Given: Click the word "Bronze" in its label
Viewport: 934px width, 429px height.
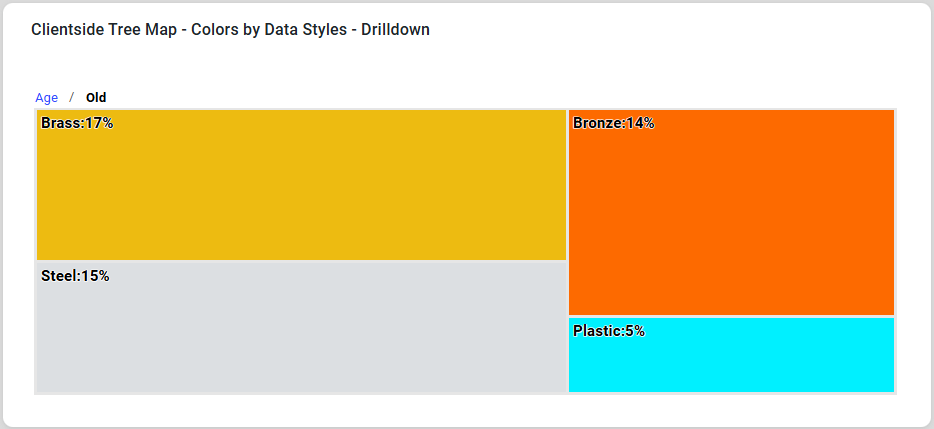Looking at the screenshot, I should click(x=597, y=124).
